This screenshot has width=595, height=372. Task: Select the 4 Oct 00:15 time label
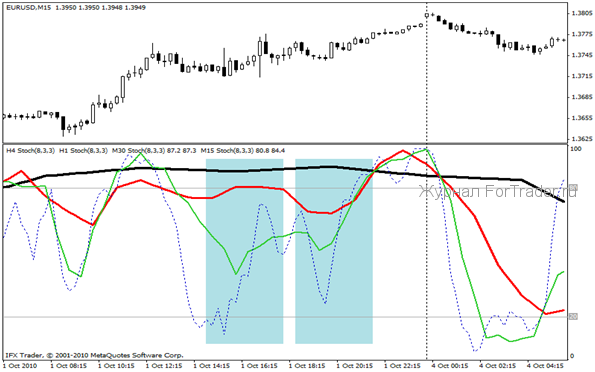tap(450, 366)
